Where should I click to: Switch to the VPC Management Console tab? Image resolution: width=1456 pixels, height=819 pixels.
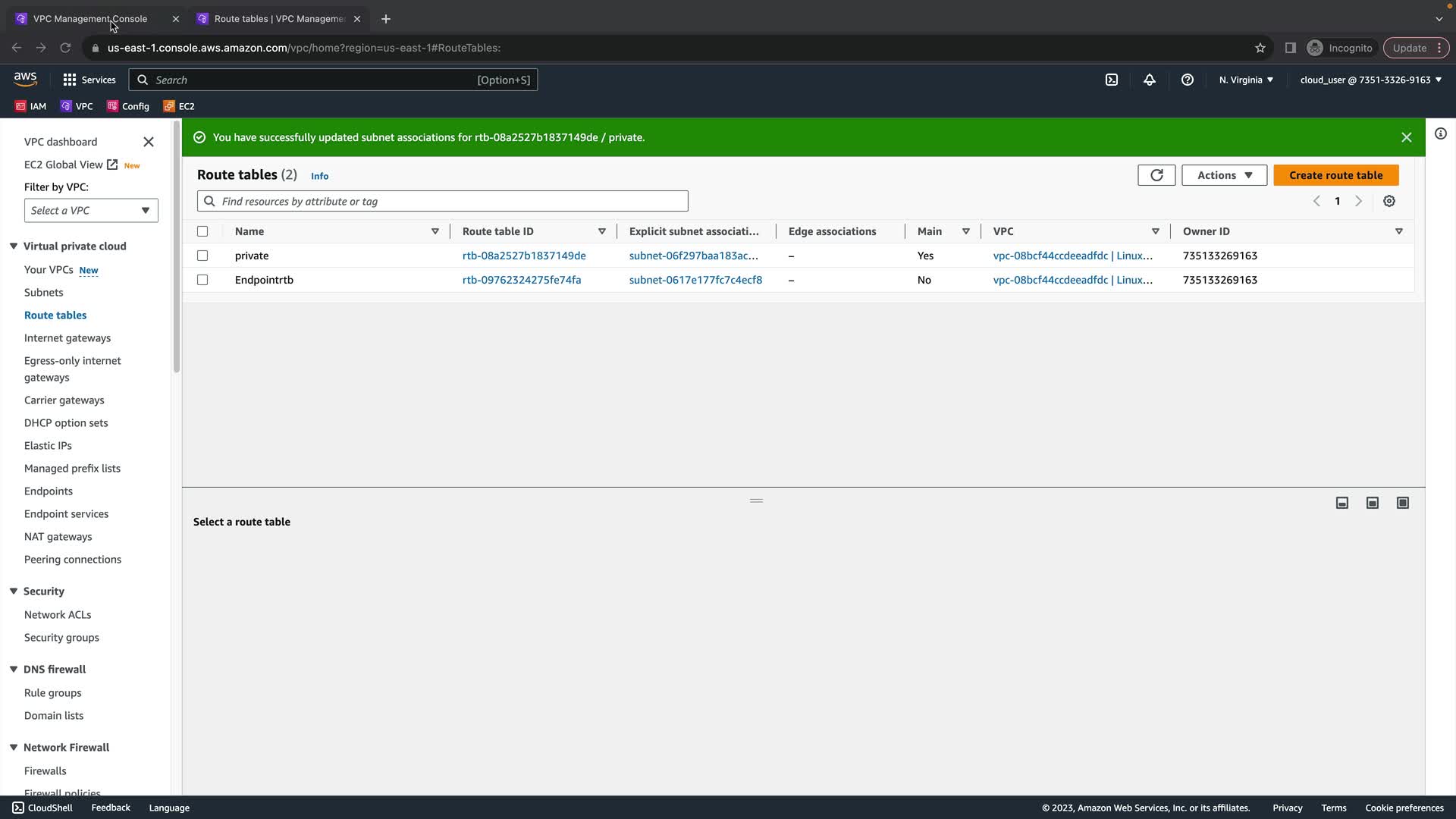coord(90,18)
